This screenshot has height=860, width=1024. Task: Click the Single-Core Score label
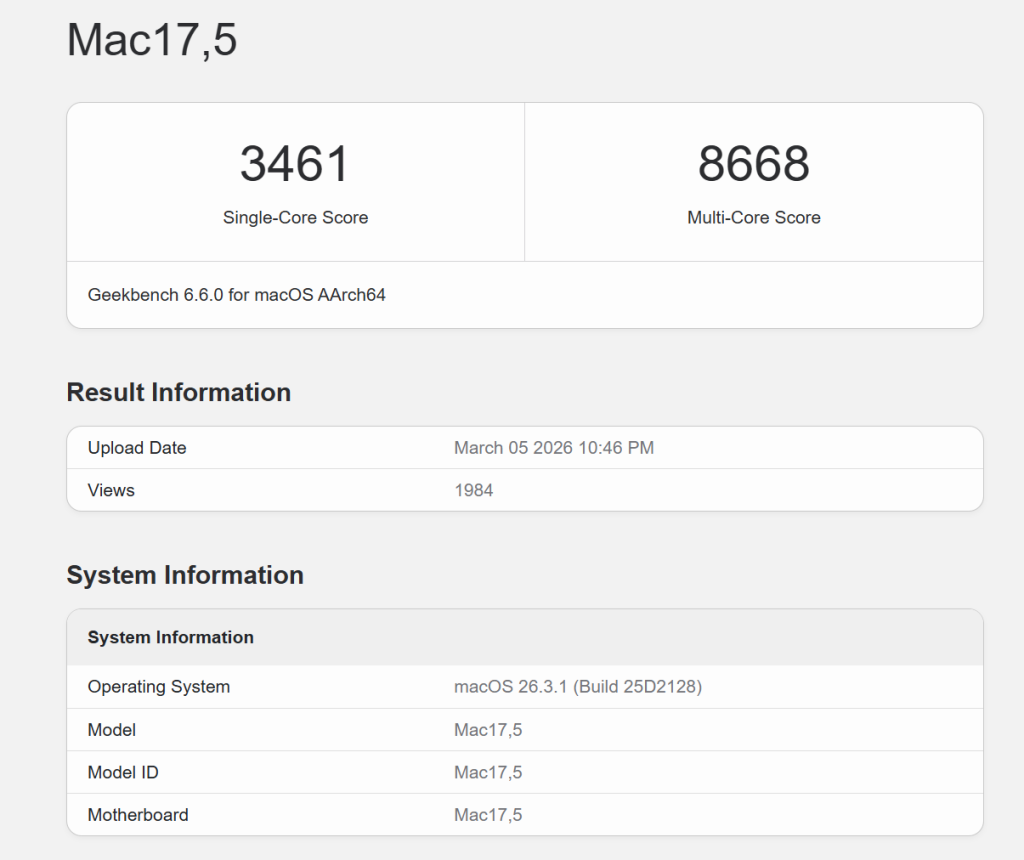(x=295, y=218)
